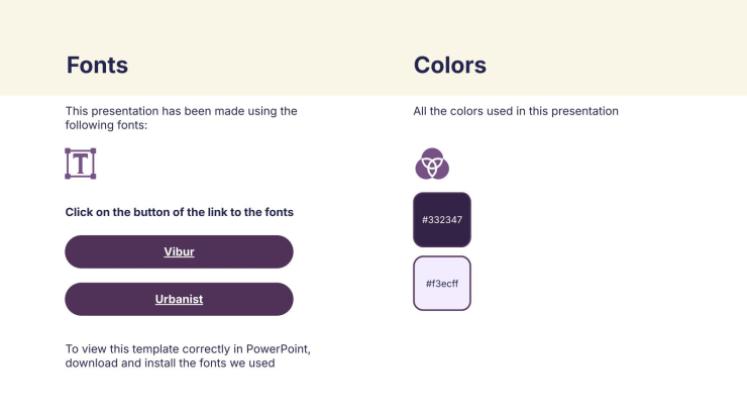Click the text box "T" icon
This screenshot has height=420, width=747.
[80, 163]
